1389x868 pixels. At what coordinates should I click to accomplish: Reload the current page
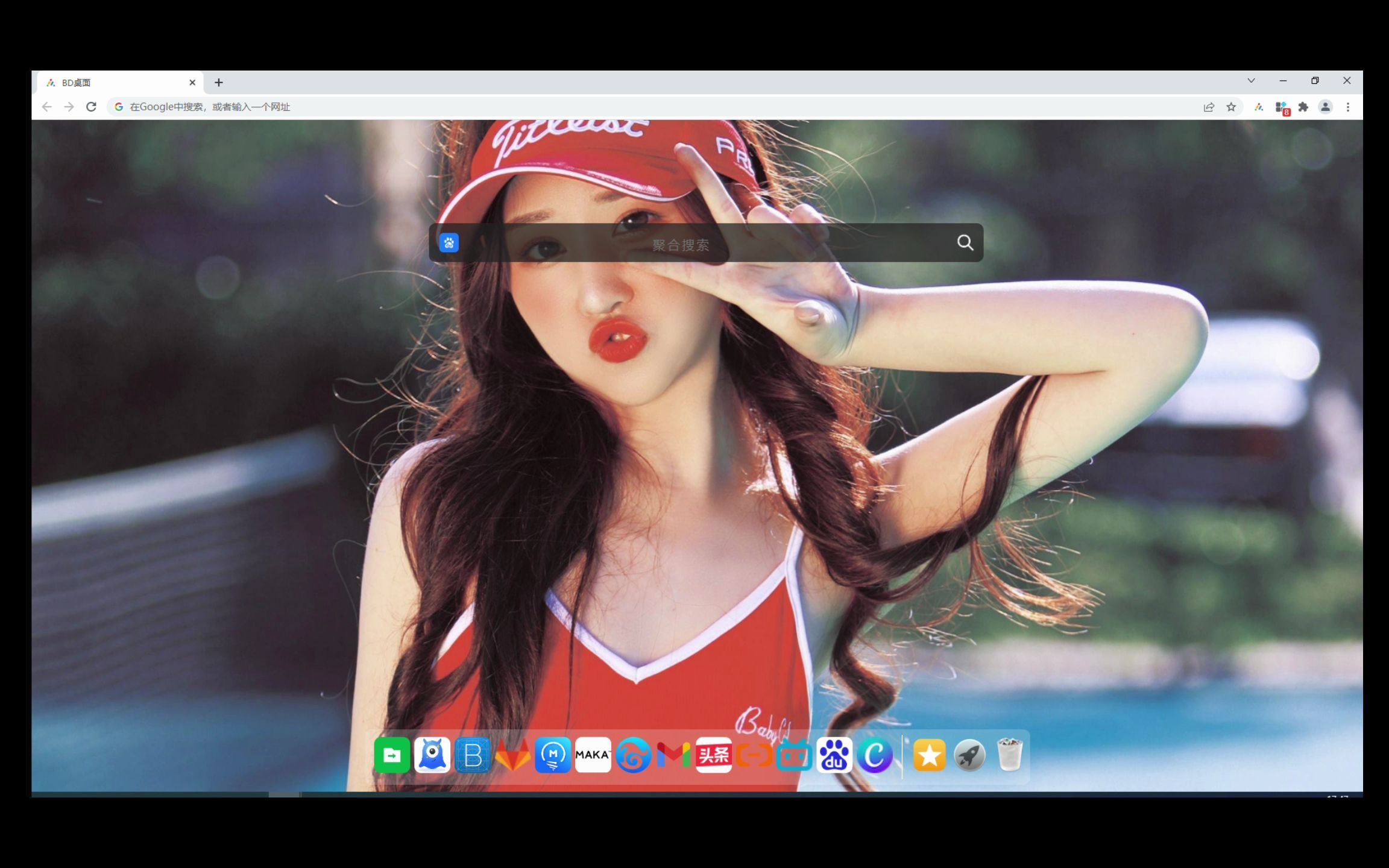pyautogui.click(x=92, y=107)
